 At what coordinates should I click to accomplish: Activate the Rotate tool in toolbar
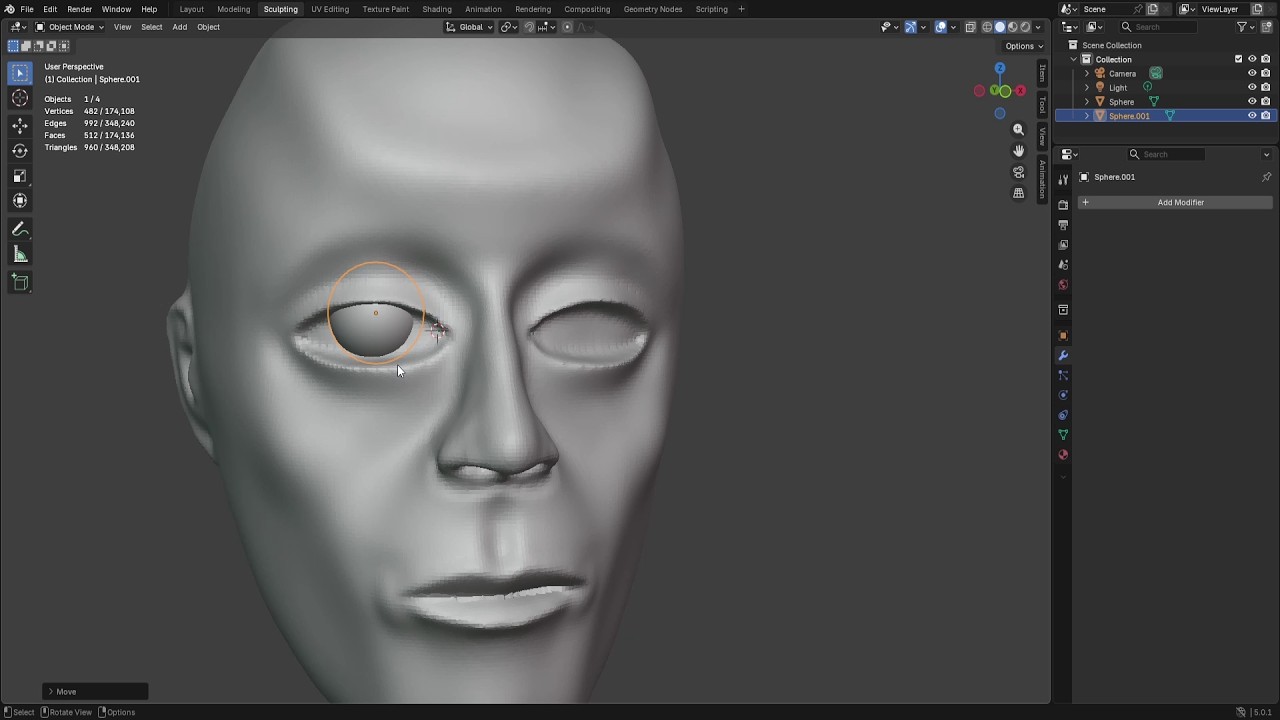click(x=20, y=151)
